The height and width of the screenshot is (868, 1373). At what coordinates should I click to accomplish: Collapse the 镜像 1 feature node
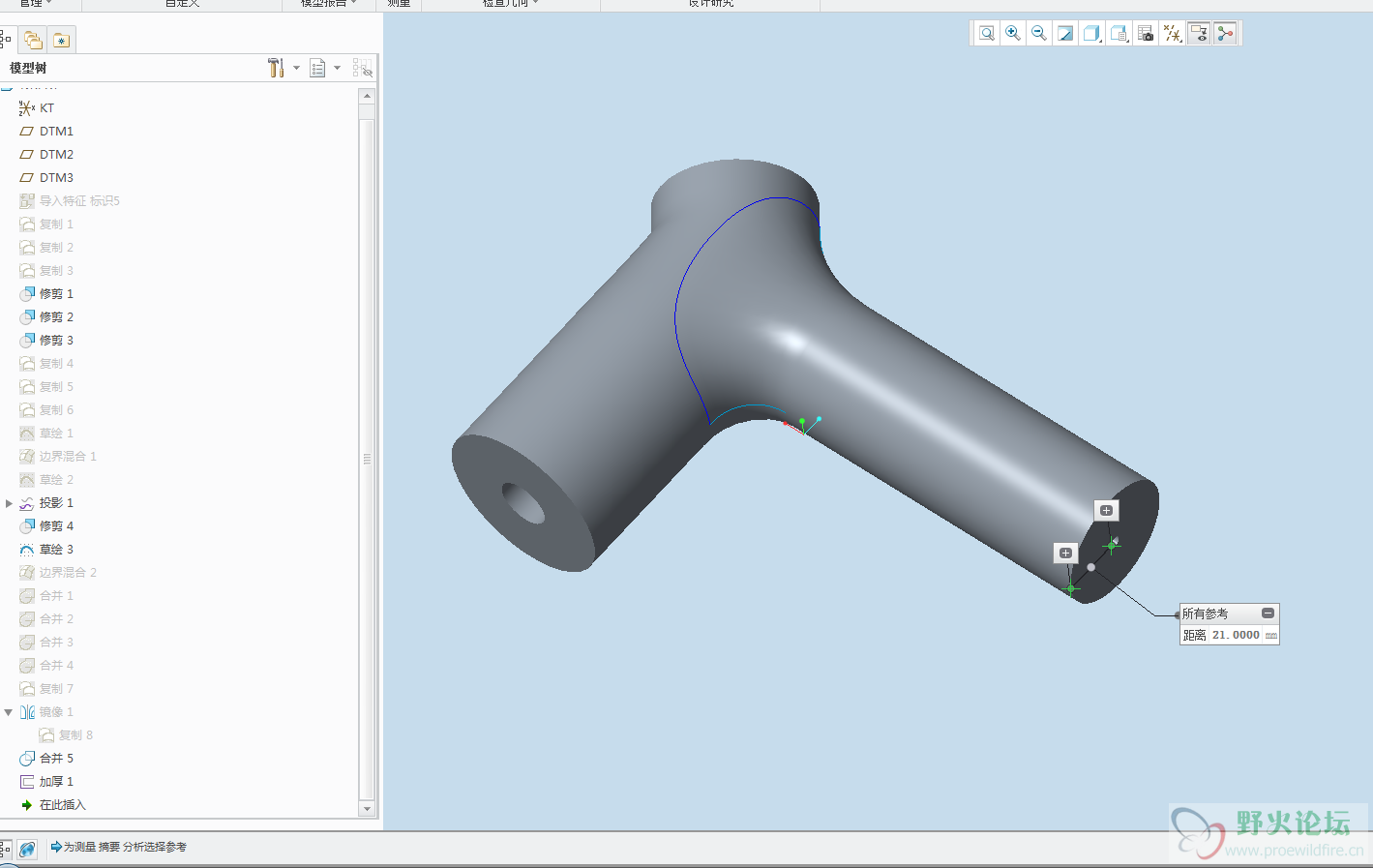[9, 712]
